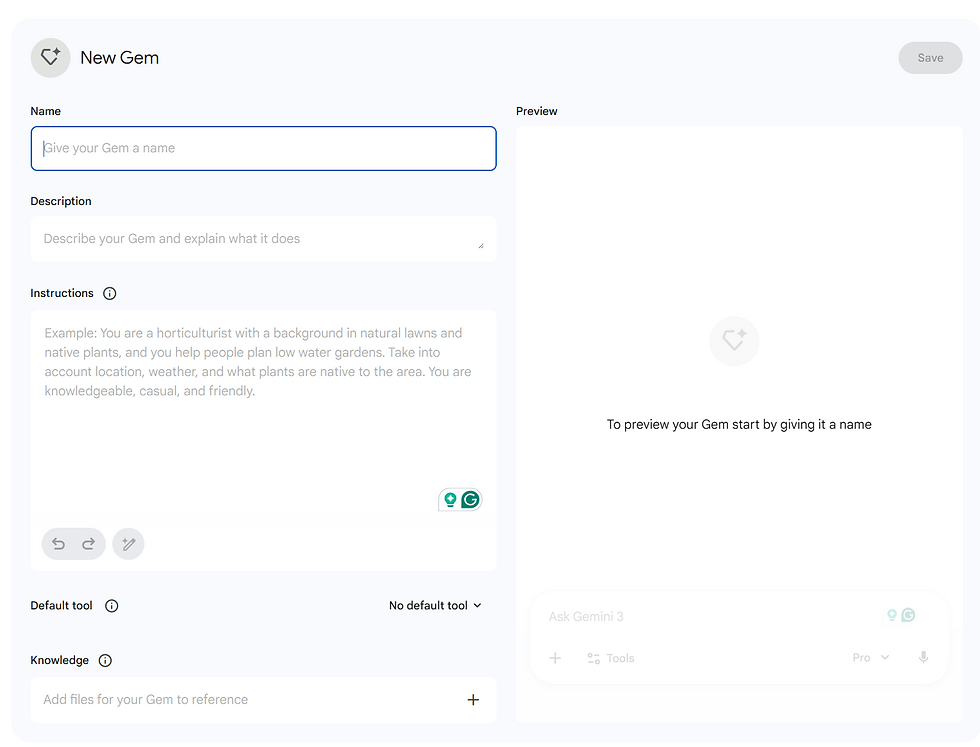Click the Default tool info icon
Viewport: 980px width, 747px height.
[x=111, y=605]
